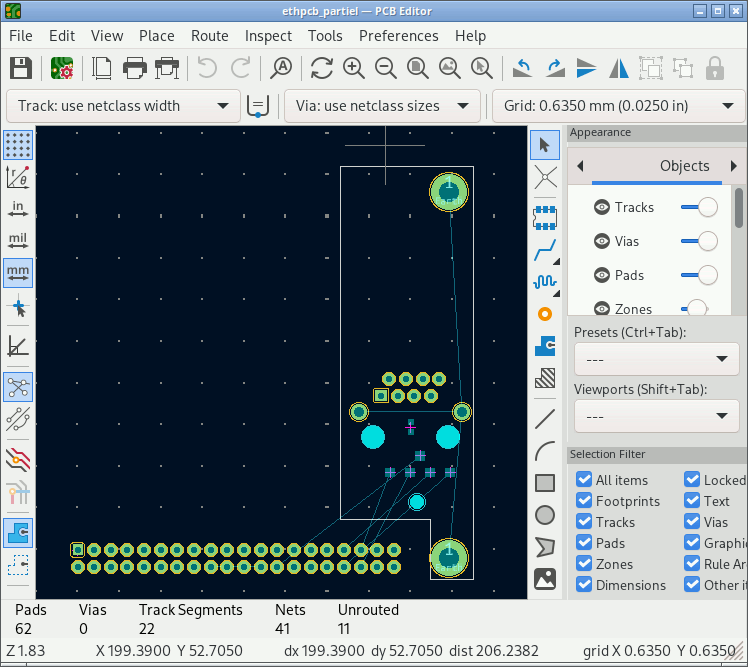Refresh the view
748x667 pixels.
[322, 68]
